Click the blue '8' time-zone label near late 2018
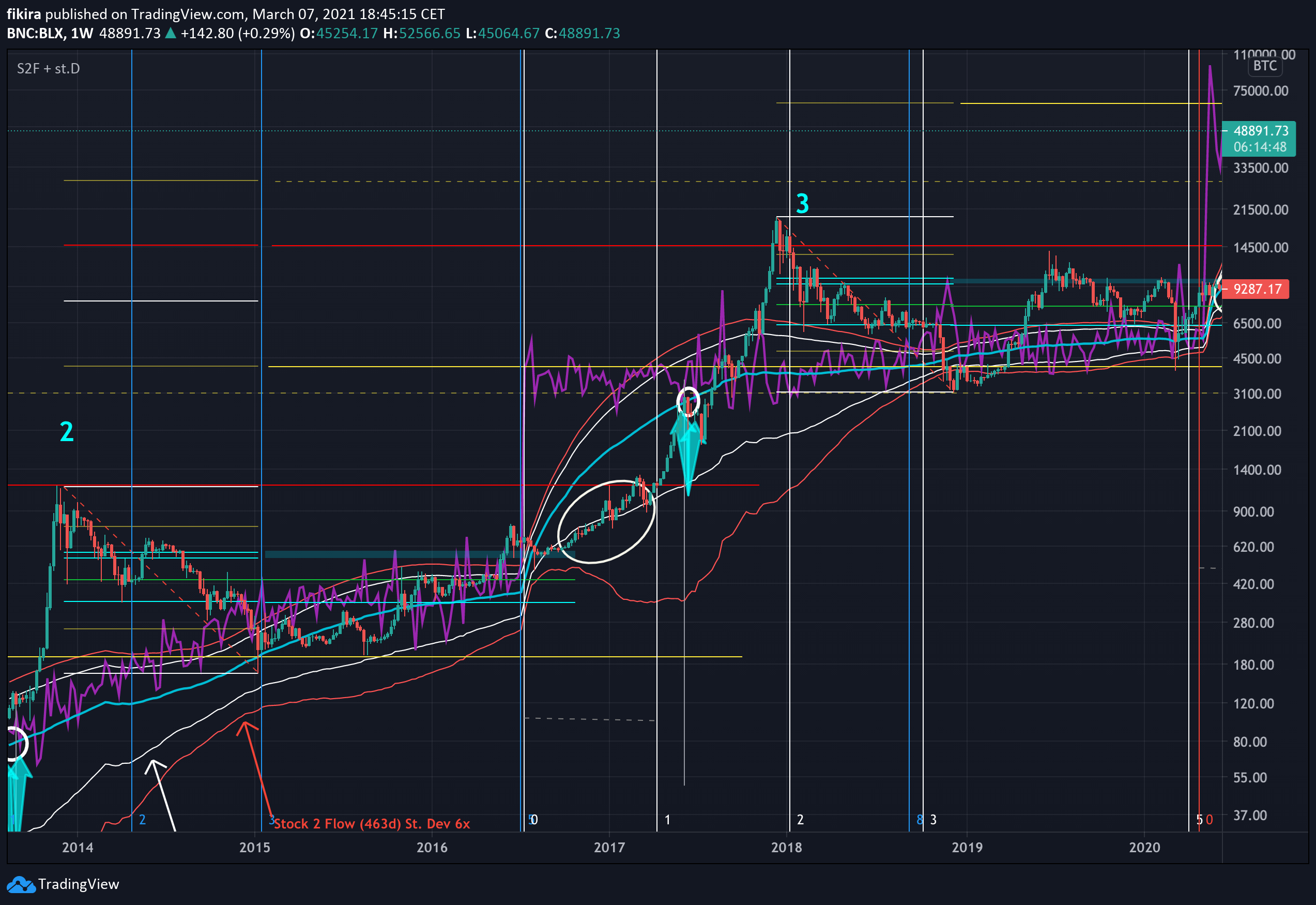The width and height of the screenshot is (1316, 905). pos(920,820)
